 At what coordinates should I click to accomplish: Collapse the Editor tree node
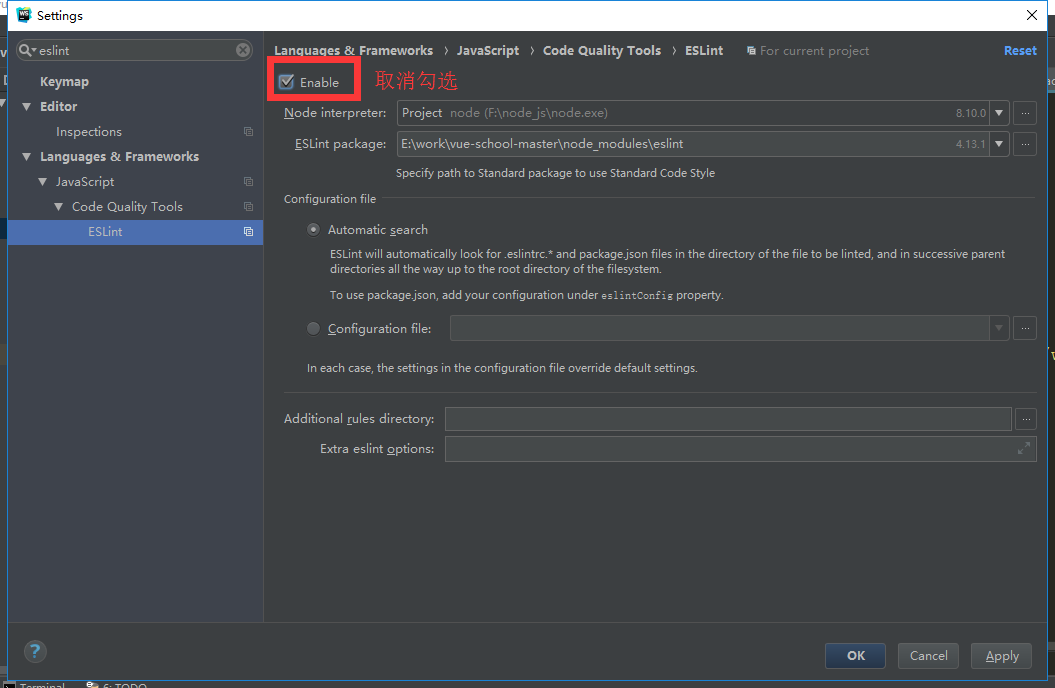click(x=27, y=106)
